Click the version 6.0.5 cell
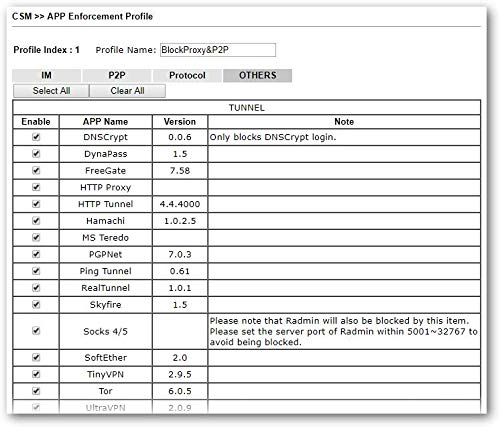The image size is (500, 427). [x=180, y=391]
